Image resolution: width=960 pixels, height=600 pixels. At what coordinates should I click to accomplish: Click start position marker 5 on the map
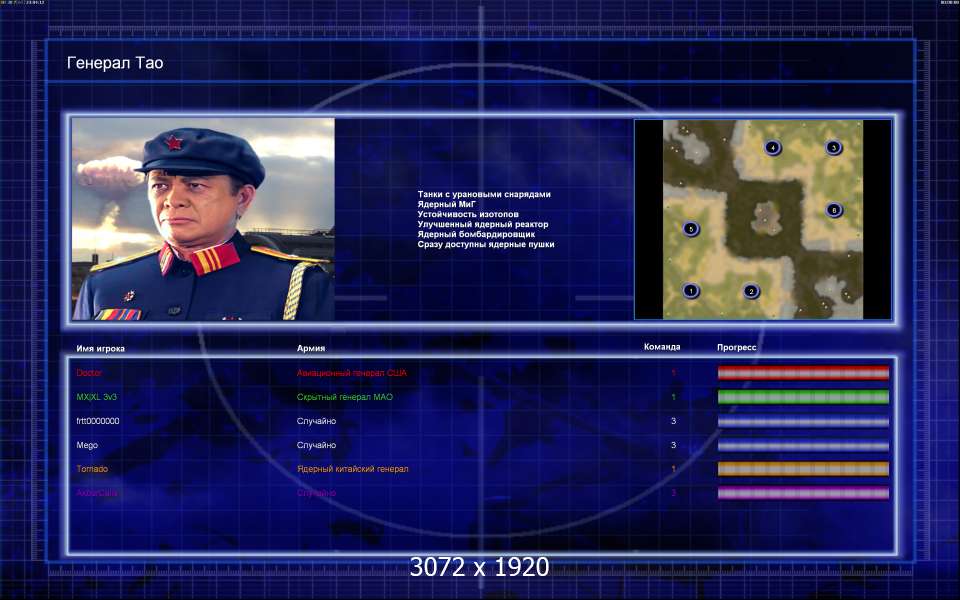pyautogui.click(x=691, y=229)
